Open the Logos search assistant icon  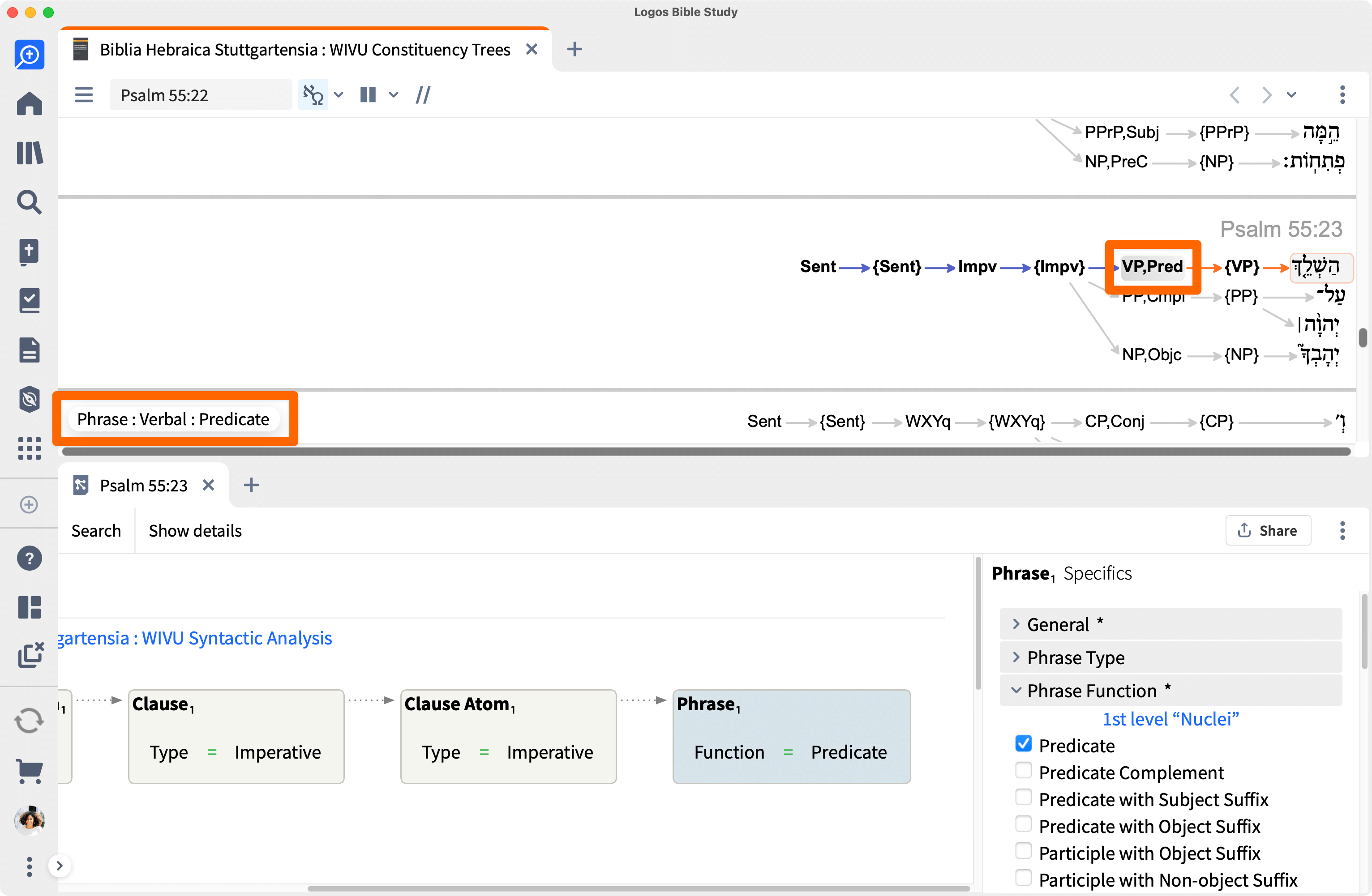30,55
